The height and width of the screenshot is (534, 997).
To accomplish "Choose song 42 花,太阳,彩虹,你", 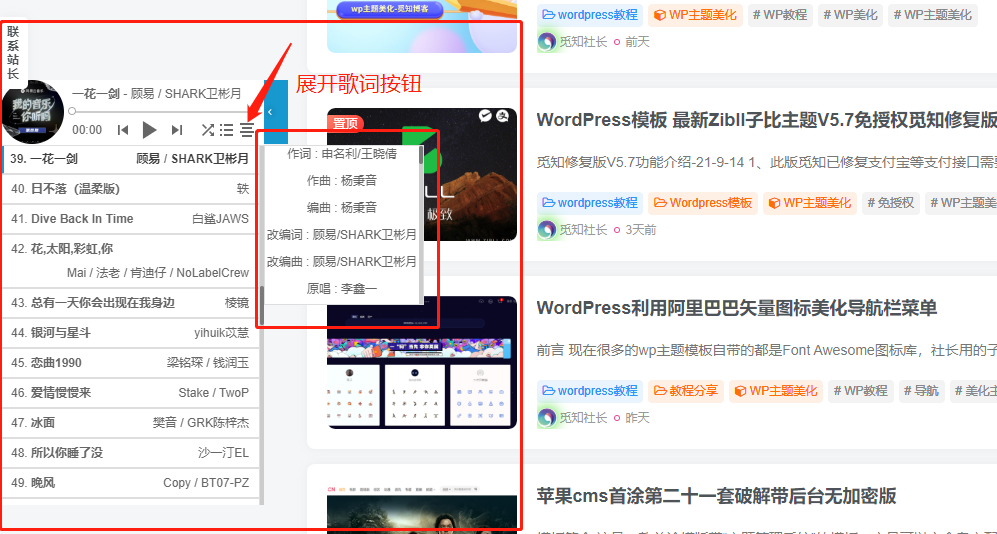I will click(130, 261).
